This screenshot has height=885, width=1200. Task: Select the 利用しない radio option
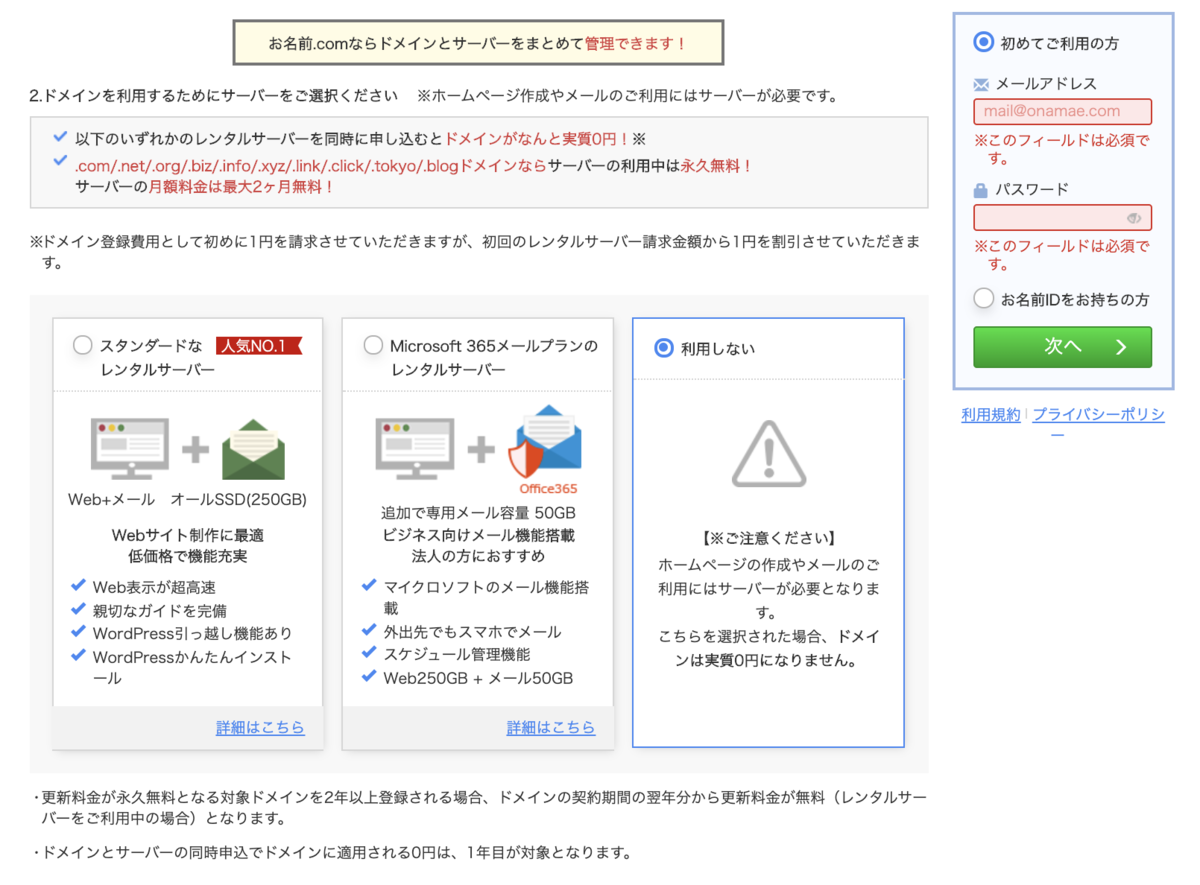click(663, 348)
